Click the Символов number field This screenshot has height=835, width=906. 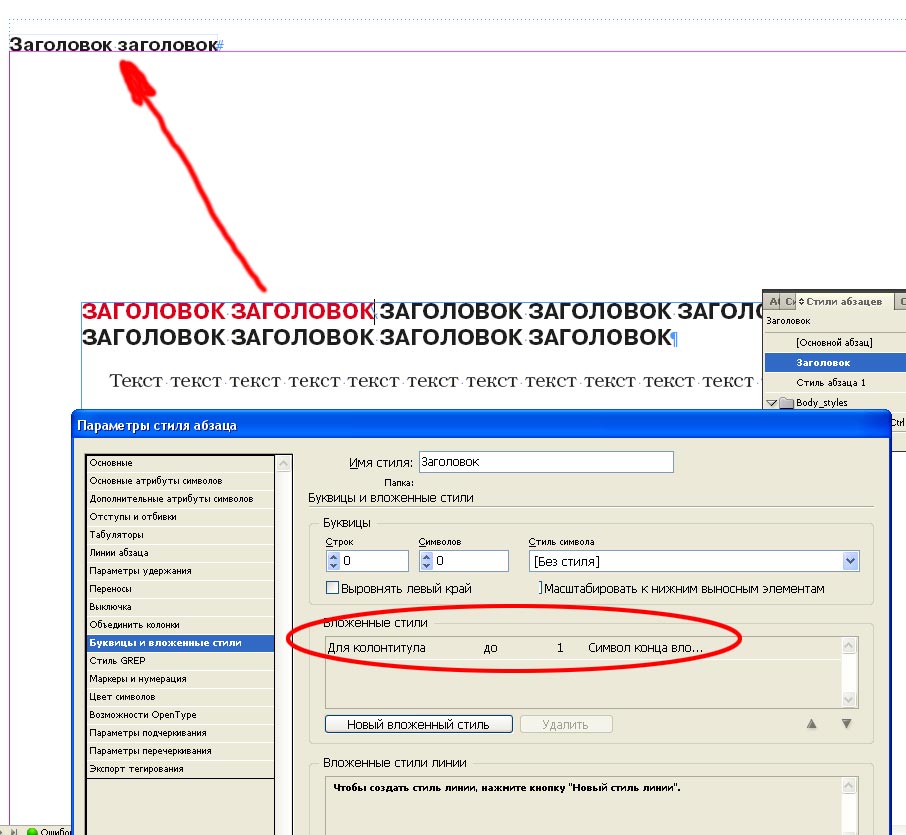coord(471,561)
